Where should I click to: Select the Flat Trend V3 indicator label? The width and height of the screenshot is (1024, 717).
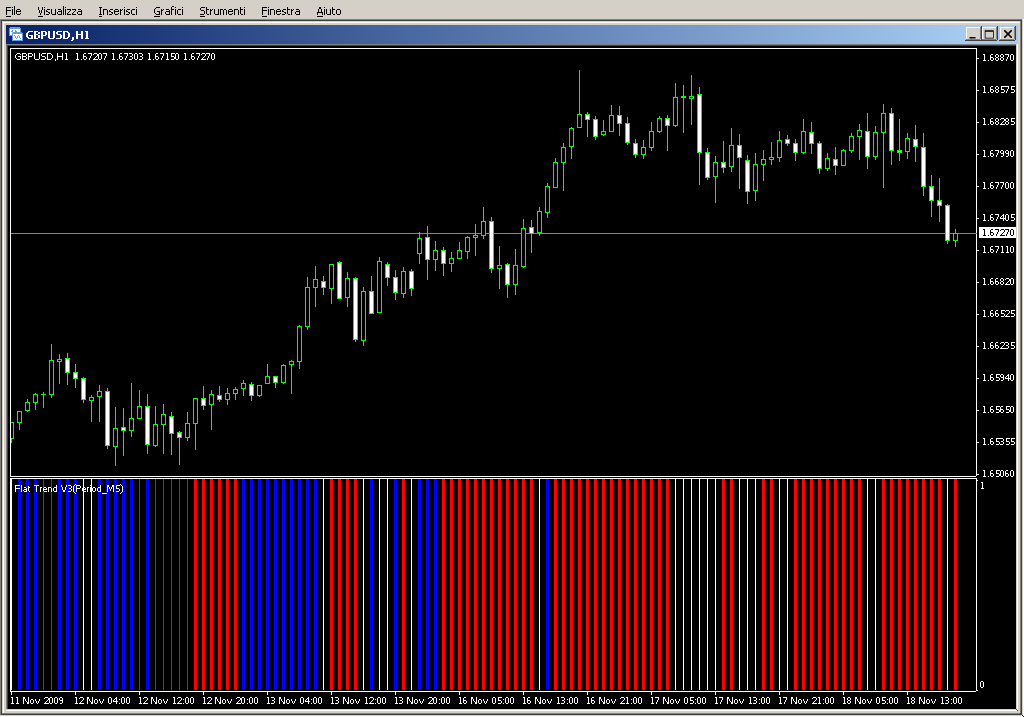coord(69,489)
